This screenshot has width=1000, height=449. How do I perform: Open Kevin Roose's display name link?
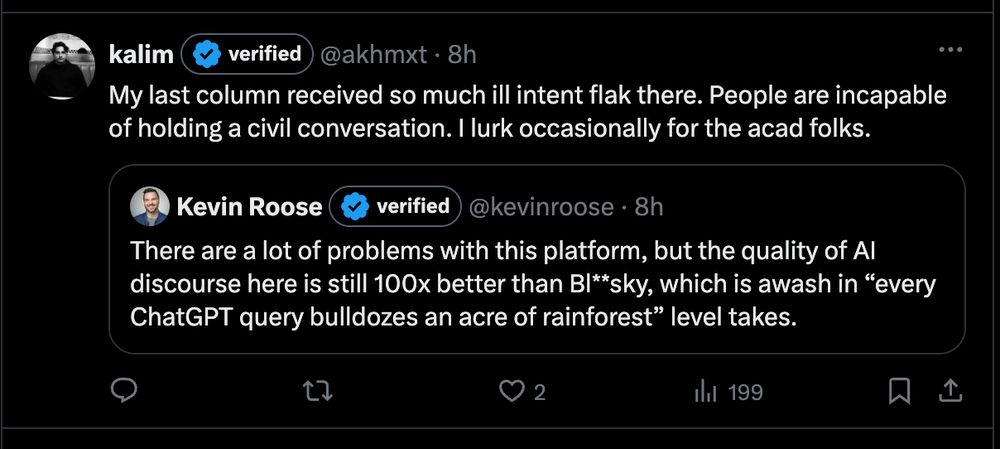(249, 207)
